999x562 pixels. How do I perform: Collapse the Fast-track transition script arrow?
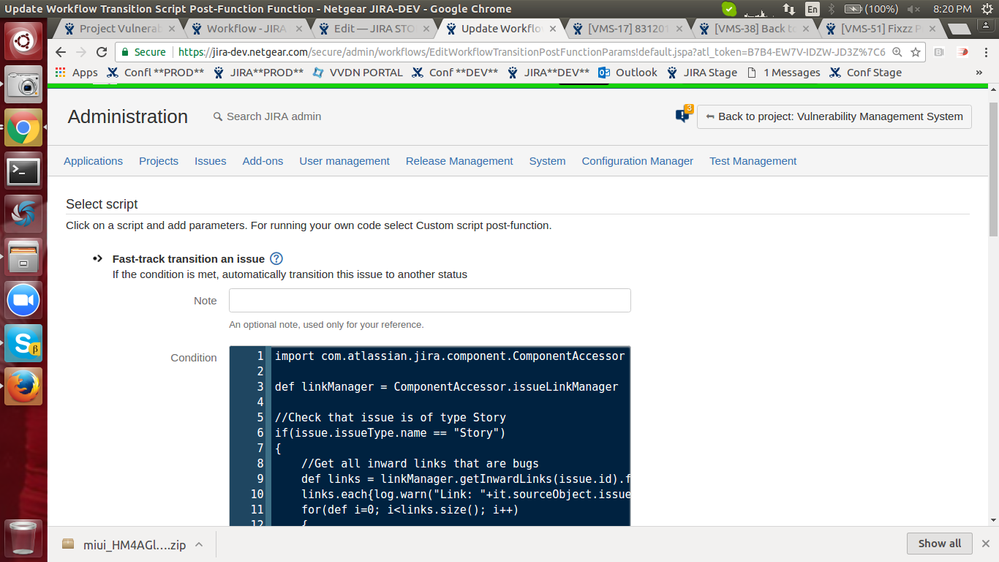pyautogui.click(x=97, y=259)
